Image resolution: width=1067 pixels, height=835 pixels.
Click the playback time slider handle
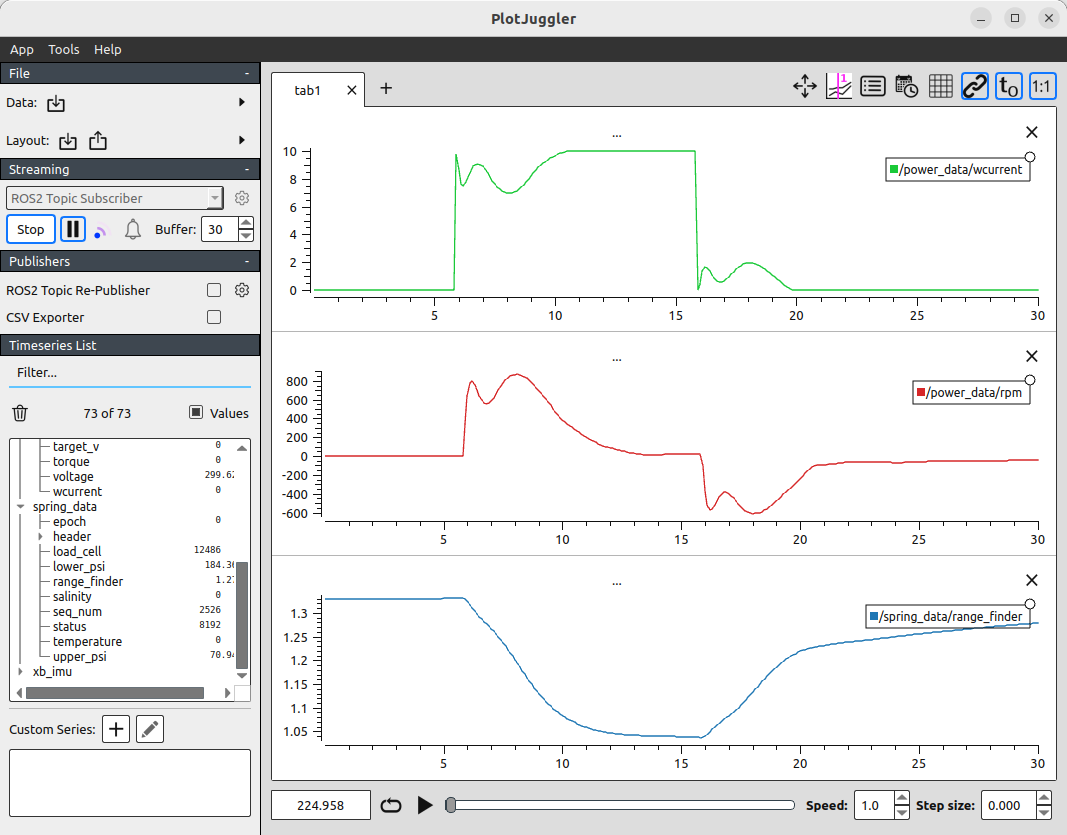pos(451,805)
